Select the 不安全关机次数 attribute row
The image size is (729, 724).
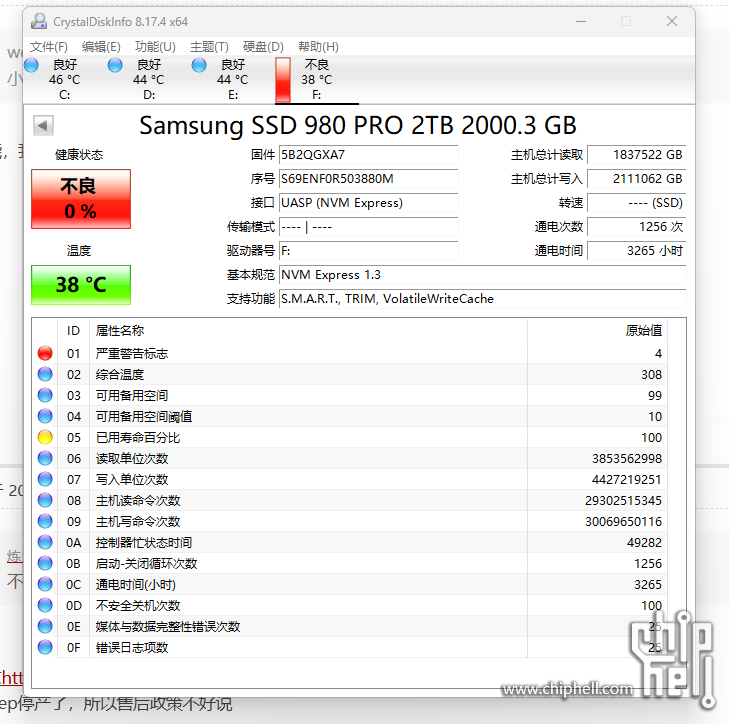point(351,605)
